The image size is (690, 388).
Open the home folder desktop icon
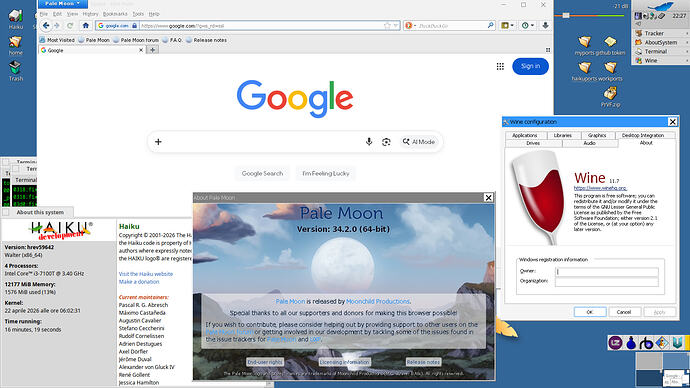tap(15, 45)
